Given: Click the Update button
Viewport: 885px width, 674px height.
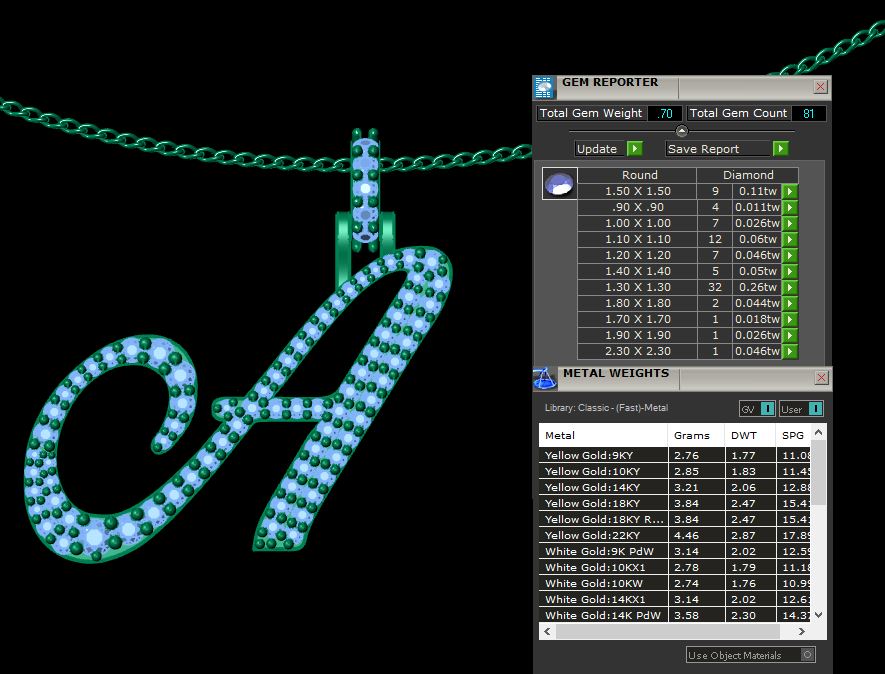Looking at the screenshot, I should [x=600, y=148].
